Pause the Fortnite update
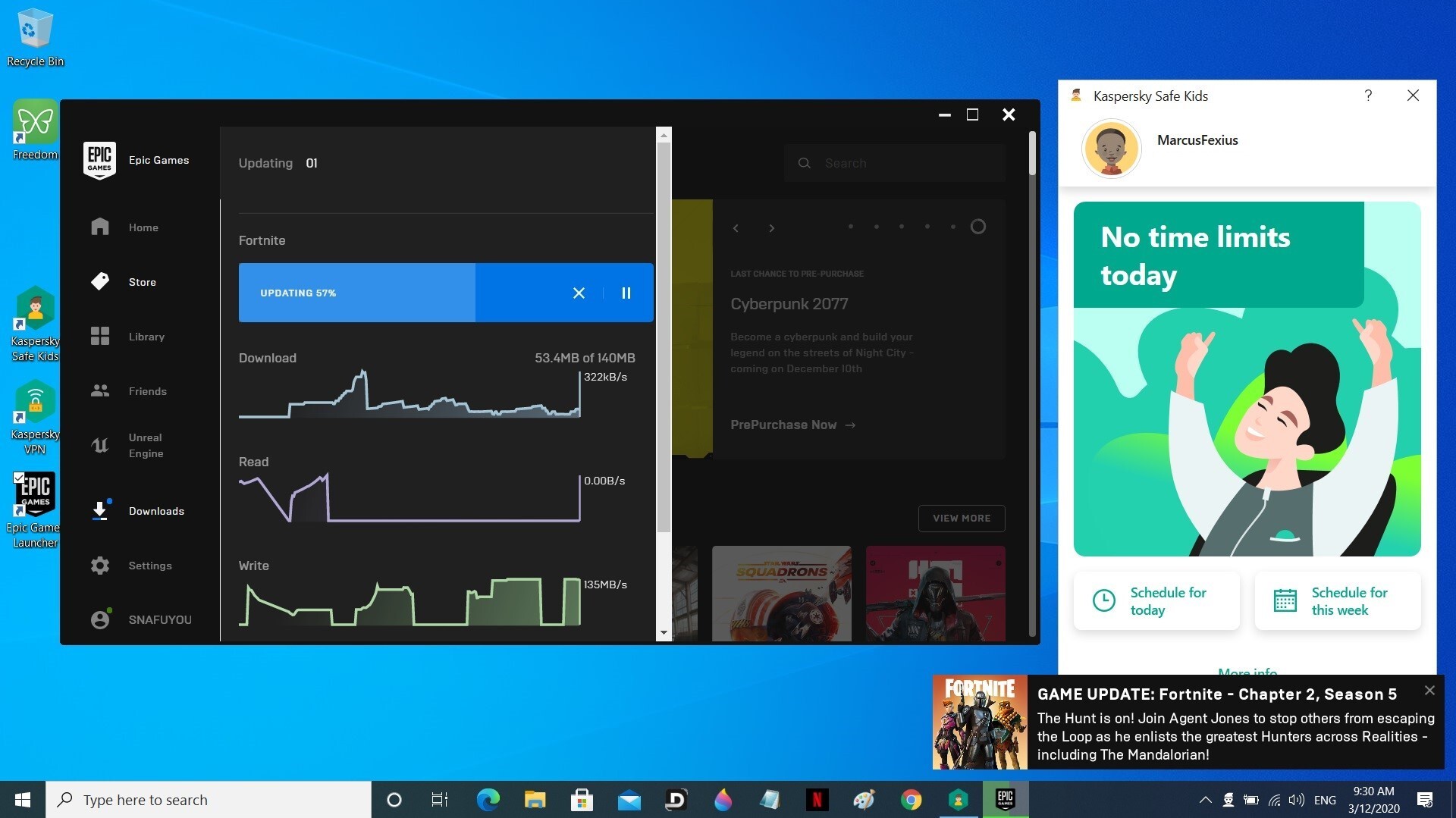1456x818 pixels. tap(626, 293)
